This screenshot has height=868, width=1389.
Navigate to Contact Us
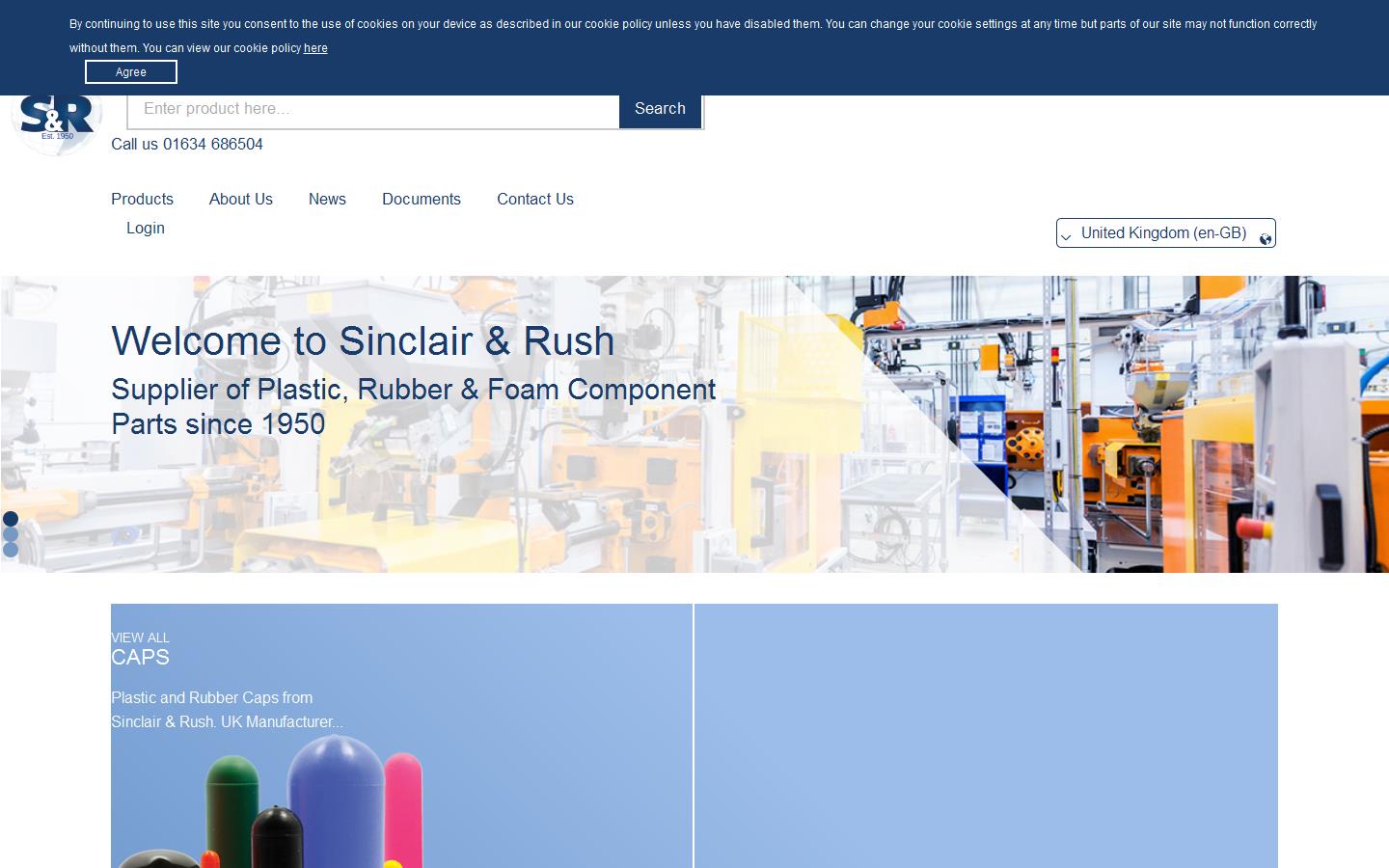click(535, 199)
